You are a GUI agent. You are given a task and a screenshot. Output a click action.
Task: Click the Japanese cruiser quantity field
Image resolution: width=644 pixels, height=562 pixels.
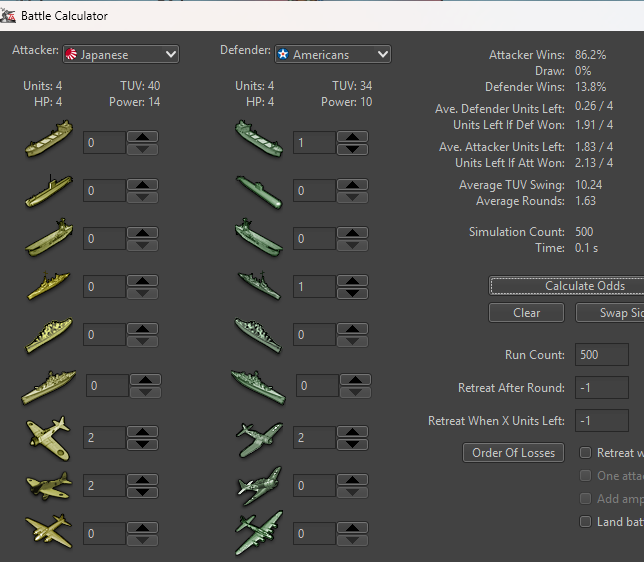(104, 334)
